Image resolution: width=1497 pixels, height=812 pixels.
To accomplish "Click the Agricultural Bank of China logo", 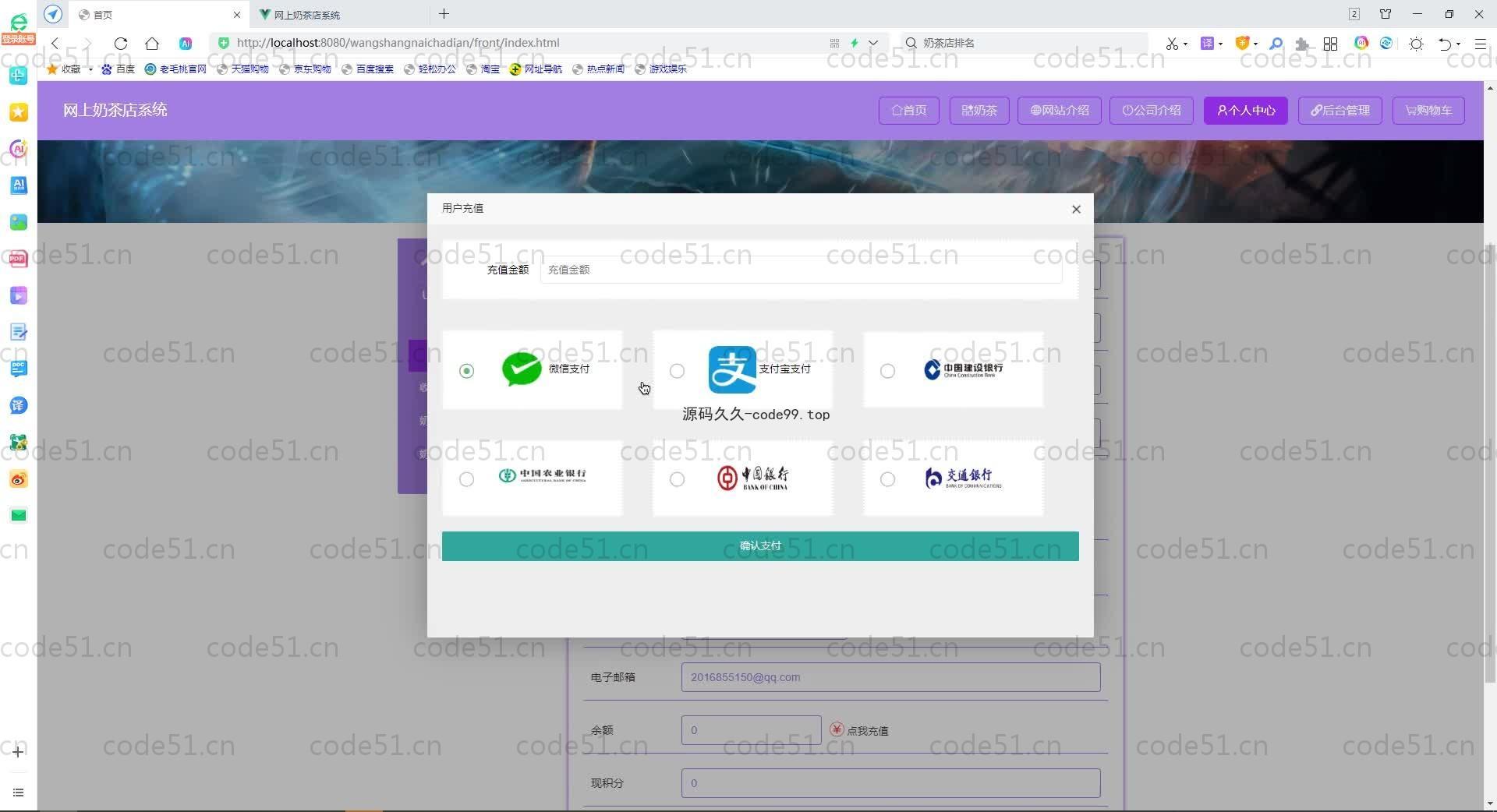I will tap(543, 475).
